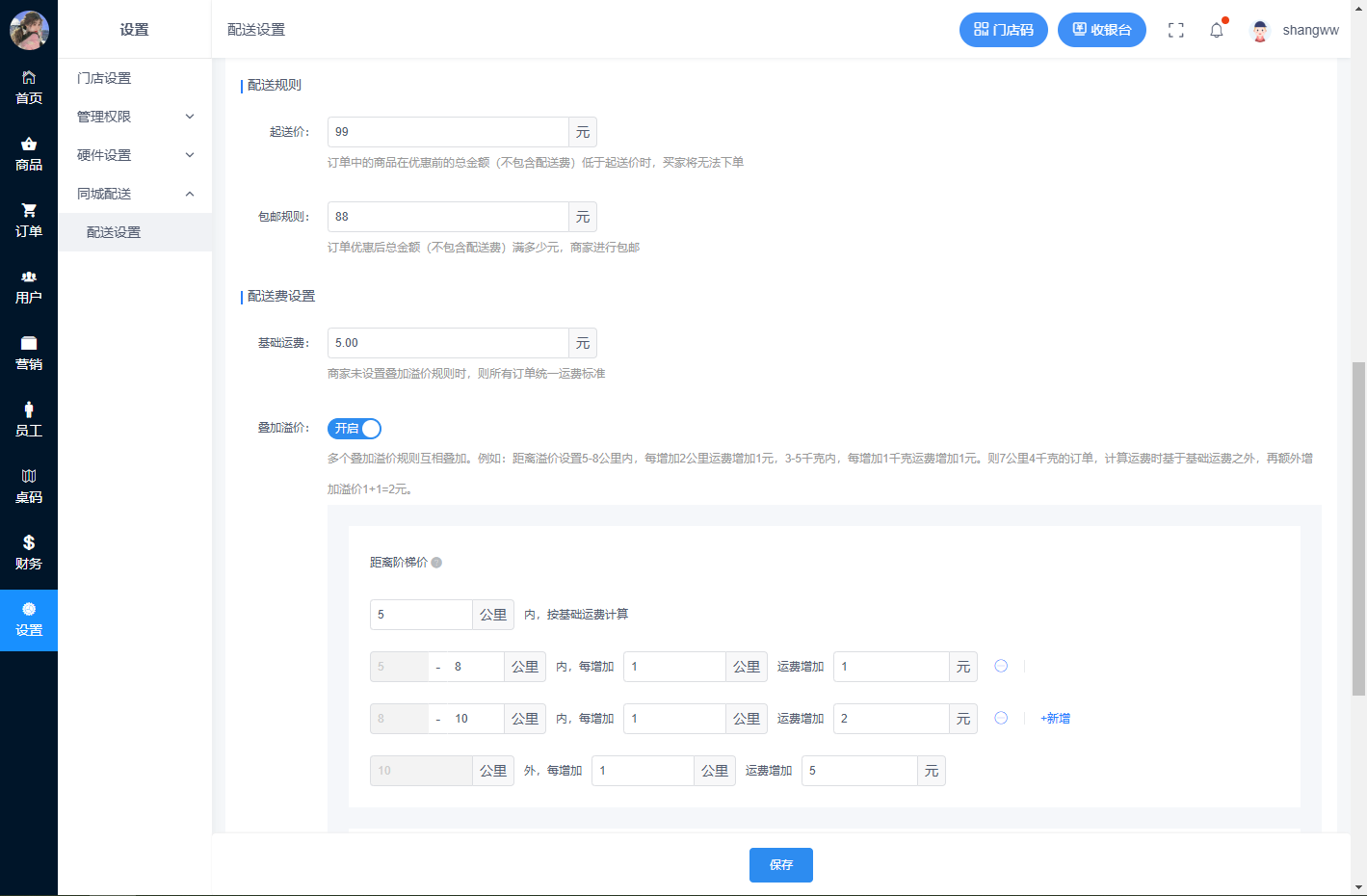Select the 配送设置 submenu item
Viewport: 1367px width, 896px height.
[x=114, y=232]
